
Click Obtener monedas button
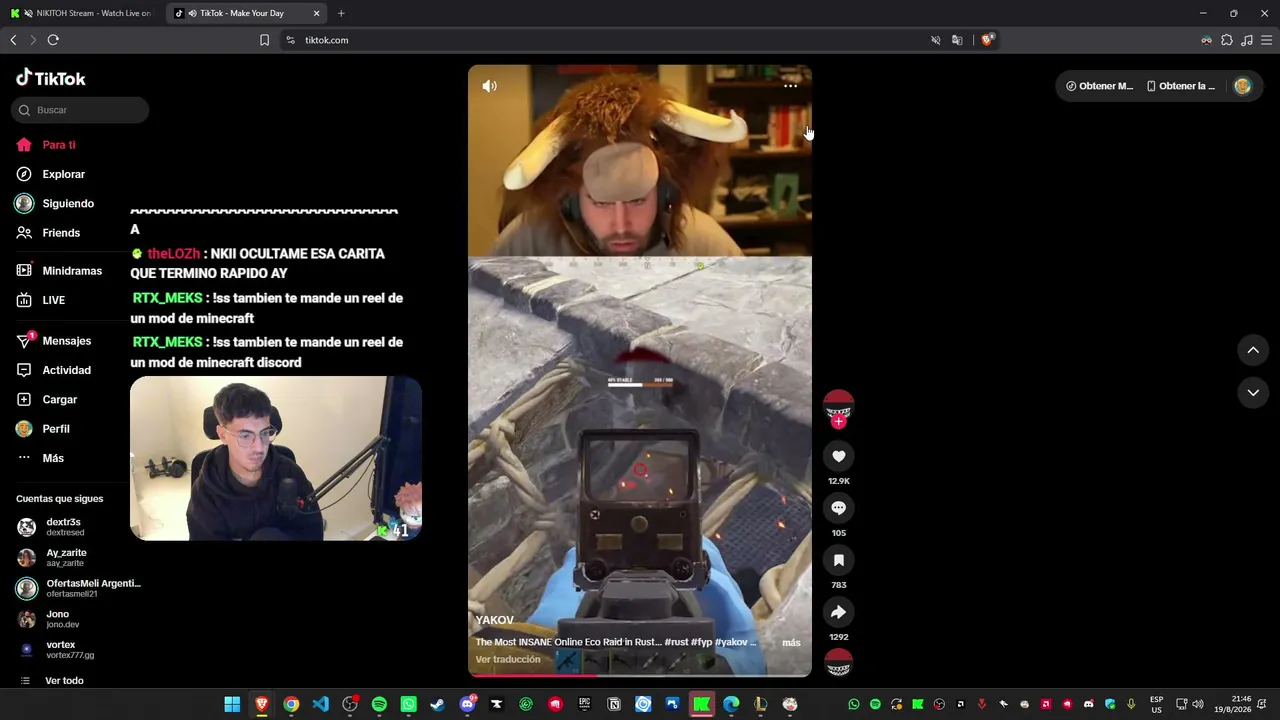click(1100, 86)
